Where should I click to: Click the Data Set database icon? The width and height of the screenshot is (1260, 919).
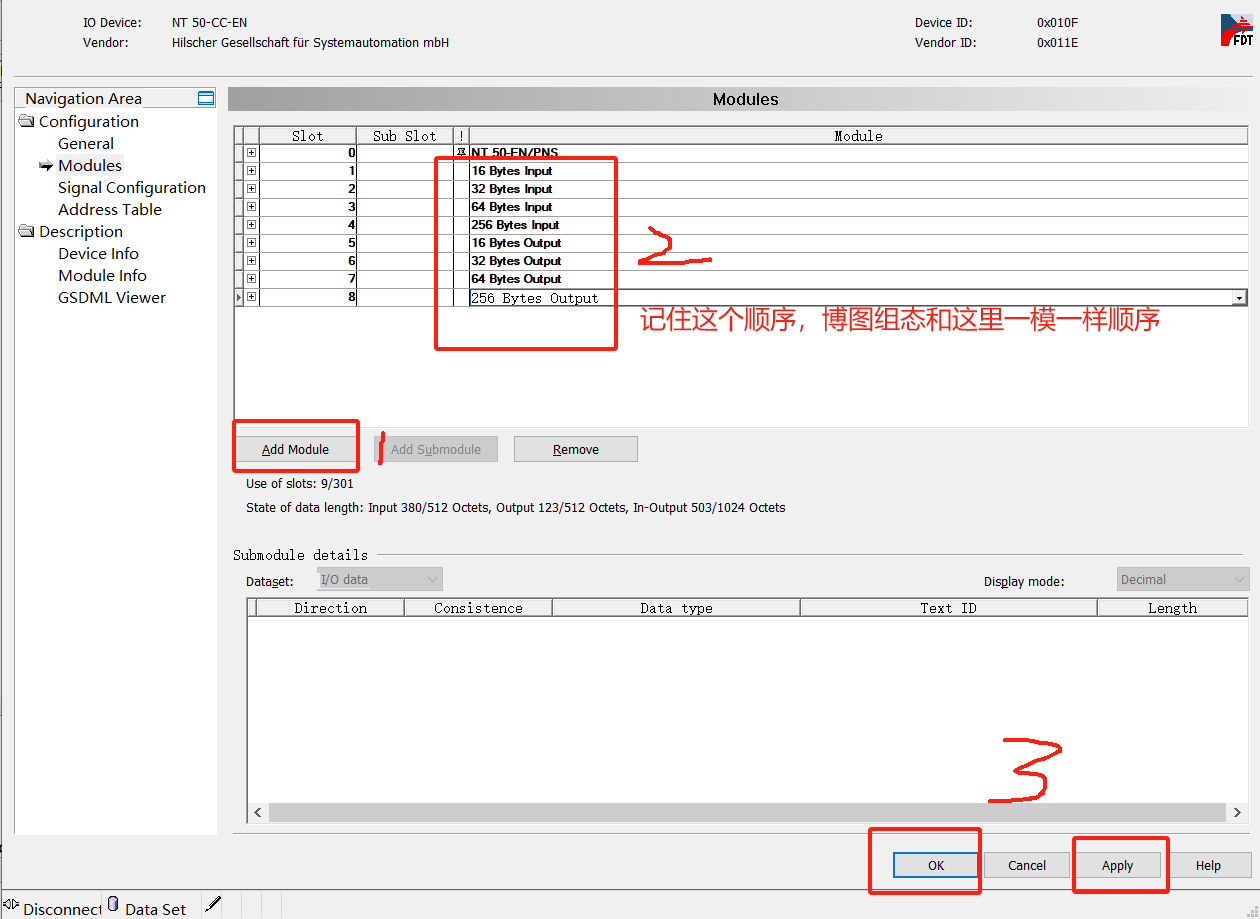click(113, 905)
